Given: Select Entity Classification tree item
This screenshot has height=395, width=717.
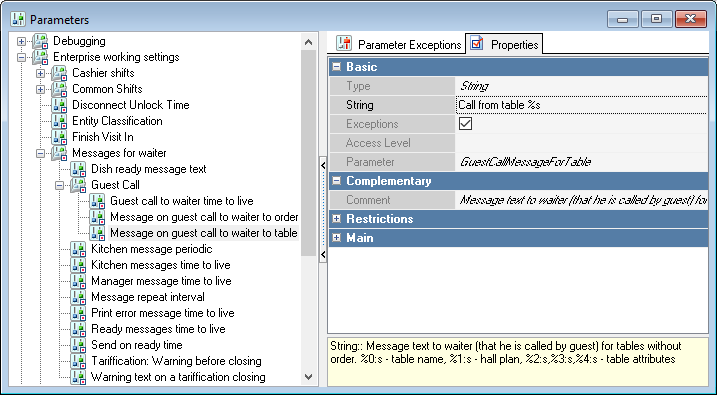Looking at the screenshot, I should [117, 121].
